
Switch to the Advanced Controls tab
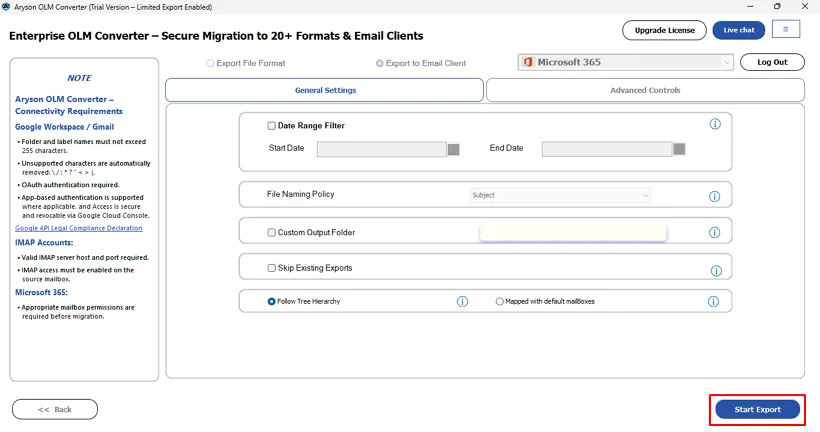[x=645, y=90]
